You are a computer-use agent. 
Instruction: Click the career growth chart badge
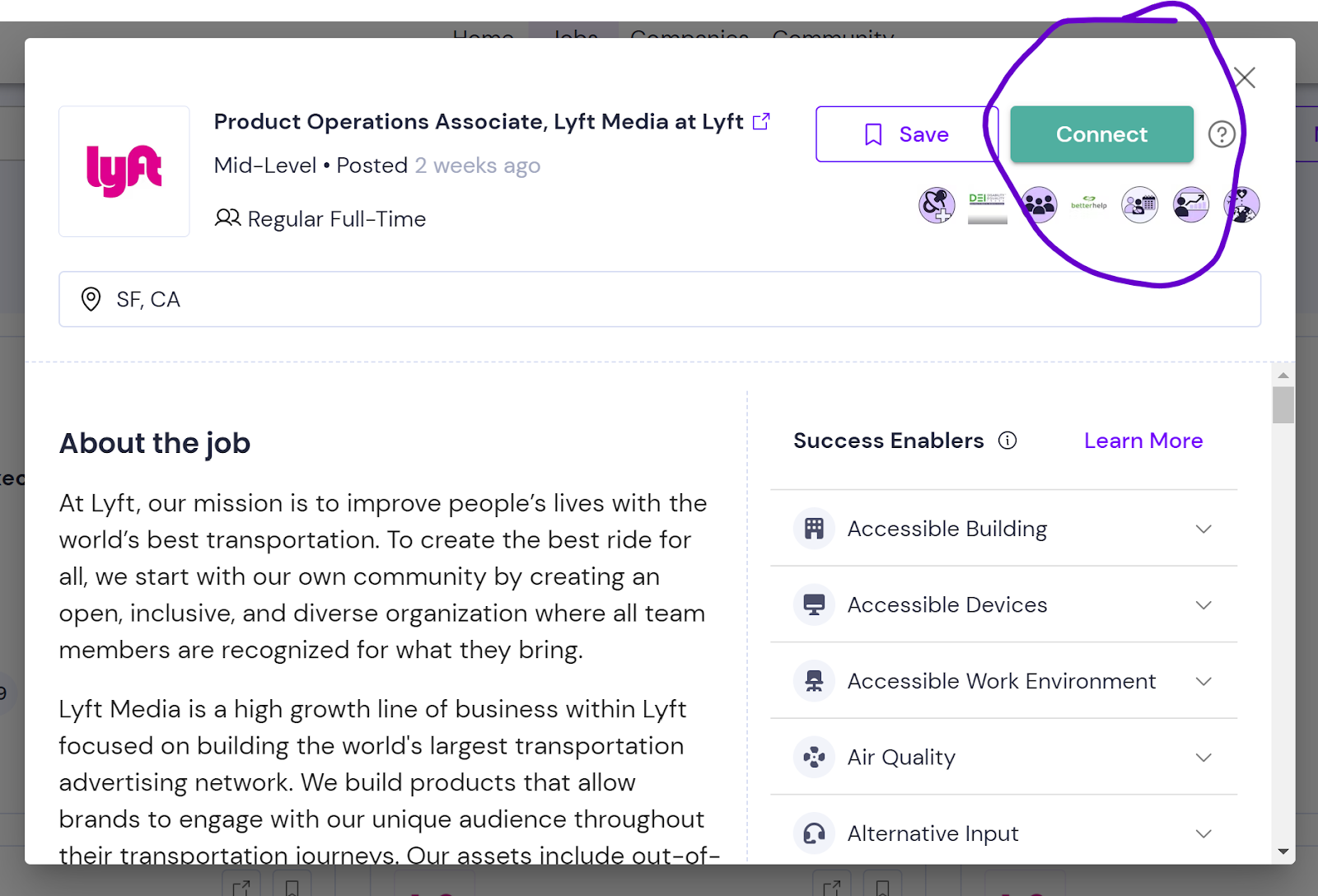[1190, 205]
